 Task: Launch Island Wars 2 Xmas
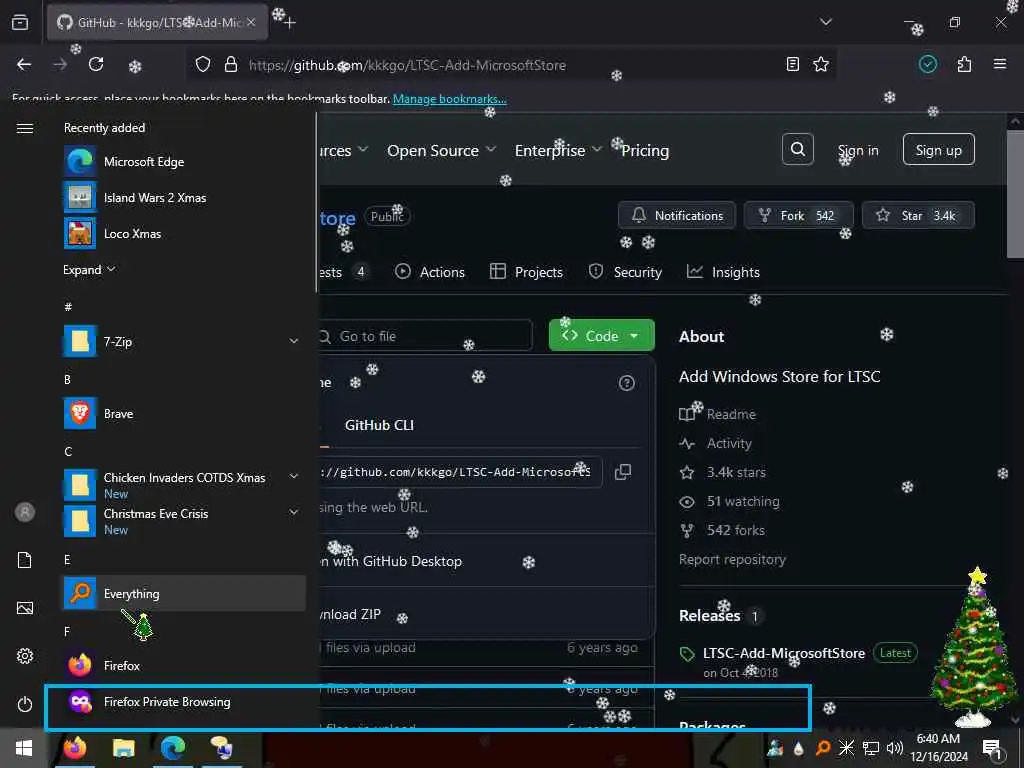coord(184,197)
